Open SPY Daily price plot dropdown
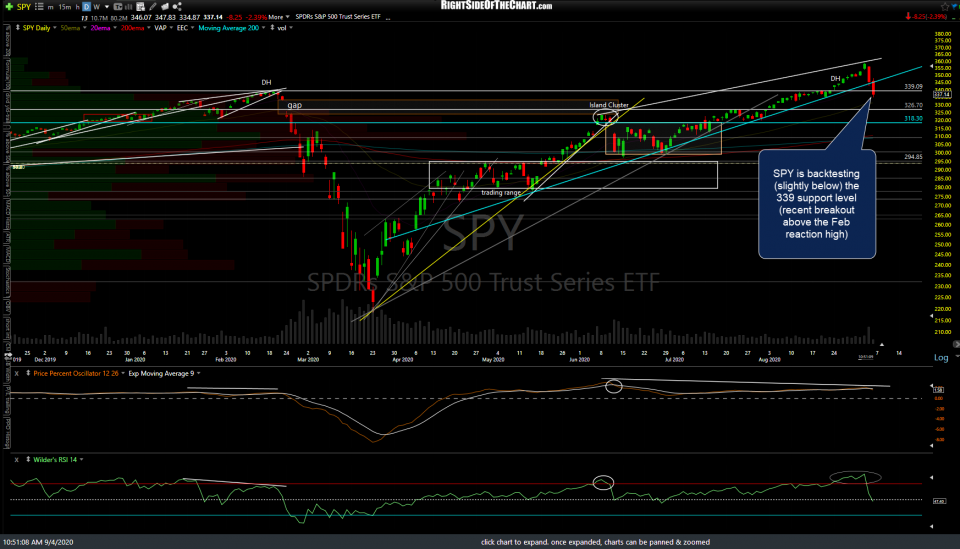 coord(54,28)
